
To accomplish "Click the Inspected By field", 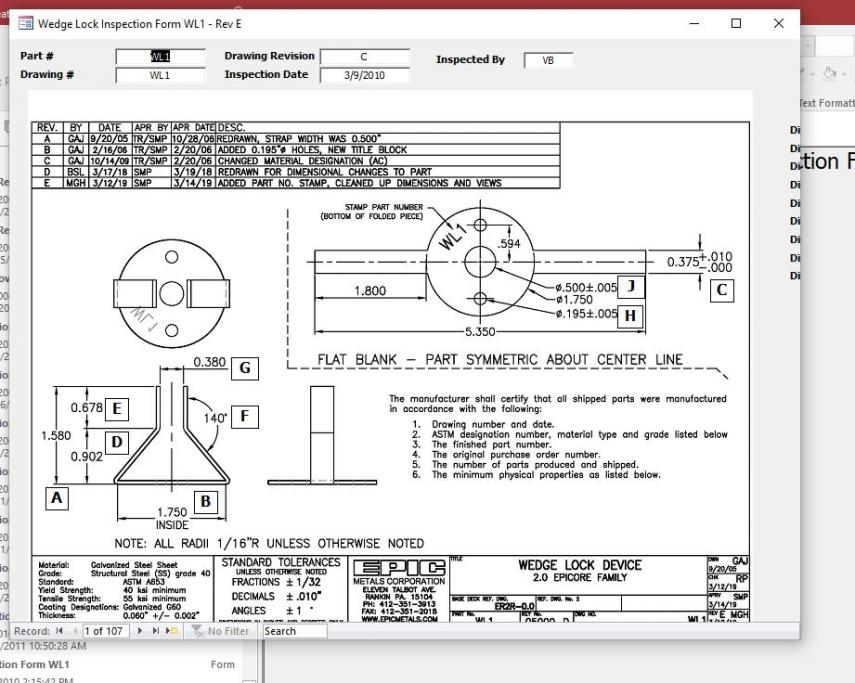I will pyautogui.click(x=548, y=60).
